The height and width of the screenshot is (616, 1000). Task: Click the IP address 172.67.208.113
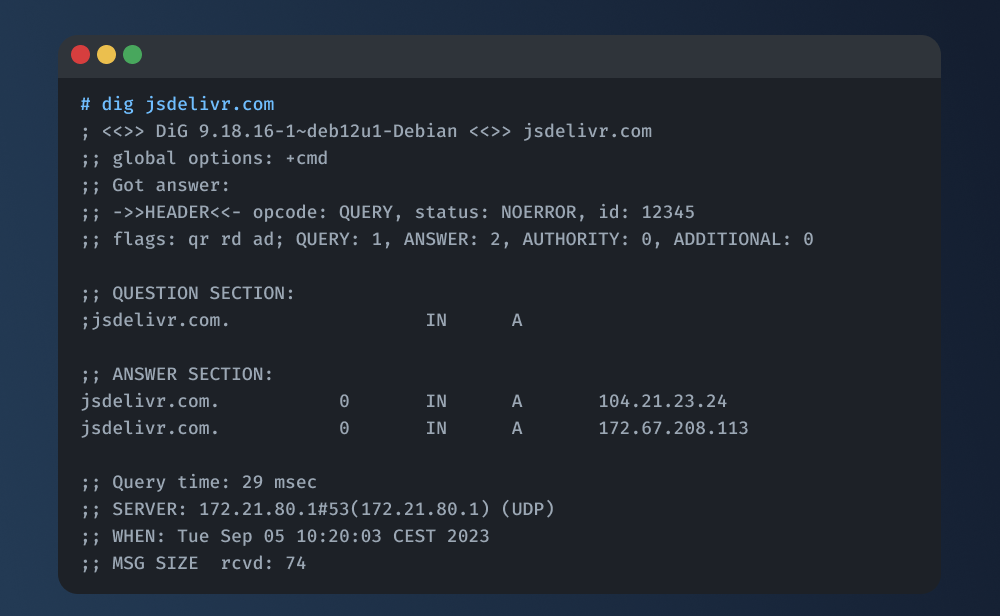(673, 428)
